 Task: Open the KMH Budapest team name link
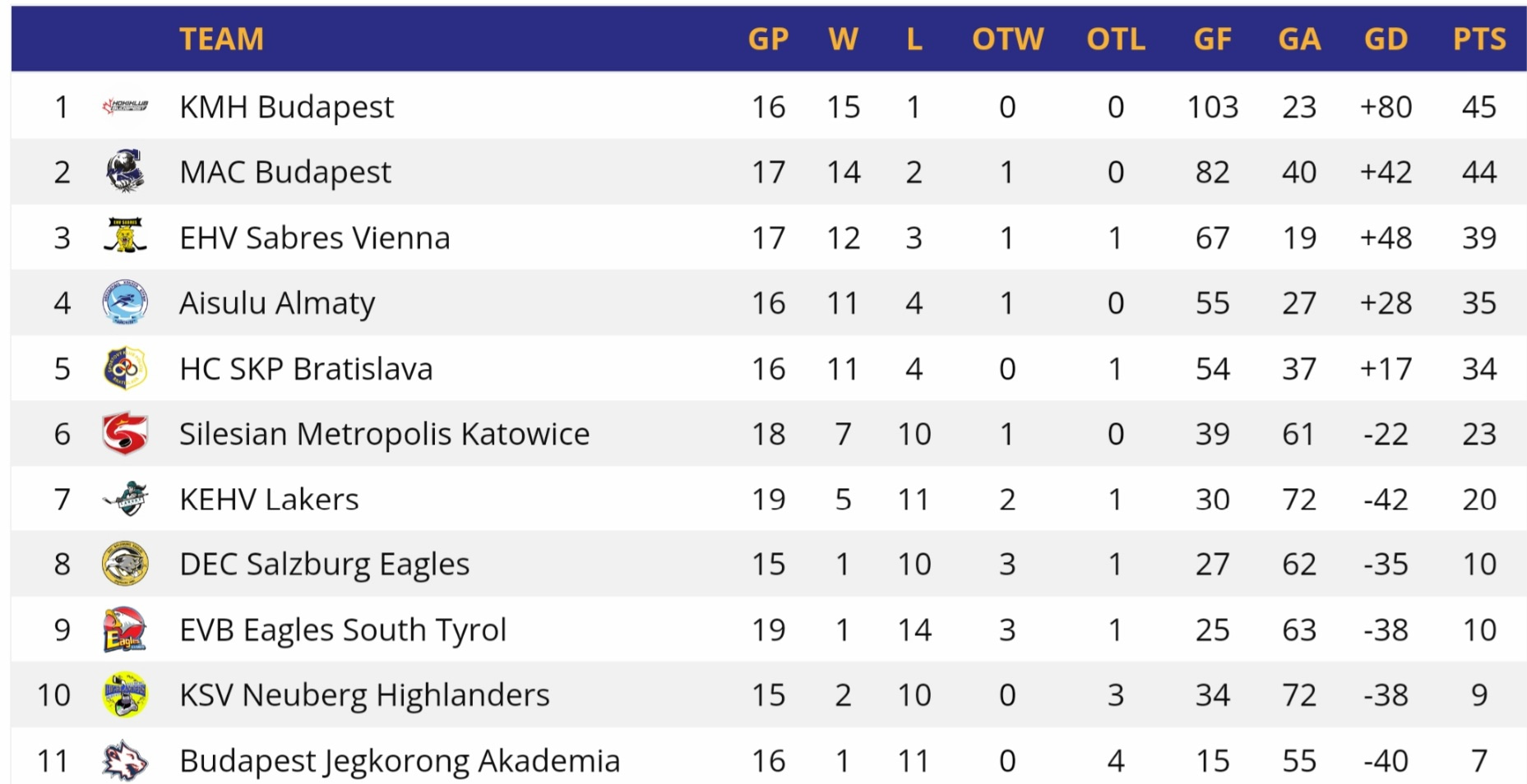pos(286,107)
